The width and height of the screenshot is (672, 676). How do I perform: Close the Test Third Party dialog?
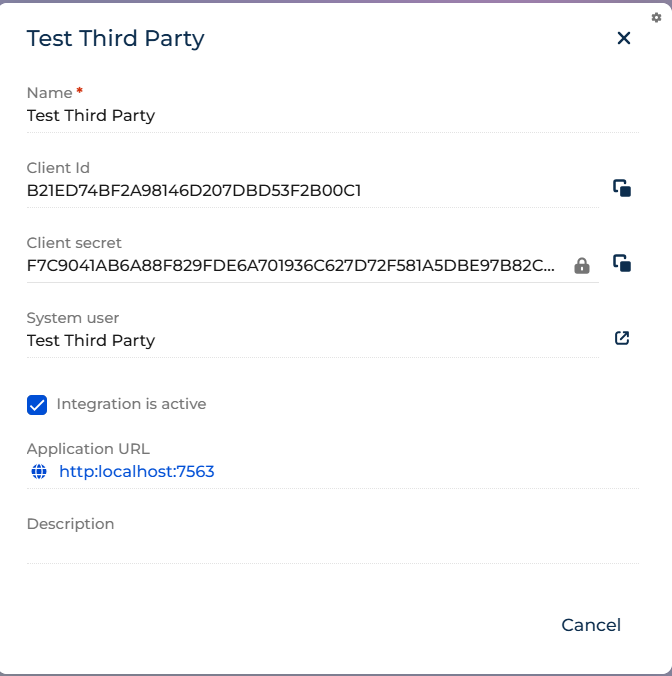point(623,38)
